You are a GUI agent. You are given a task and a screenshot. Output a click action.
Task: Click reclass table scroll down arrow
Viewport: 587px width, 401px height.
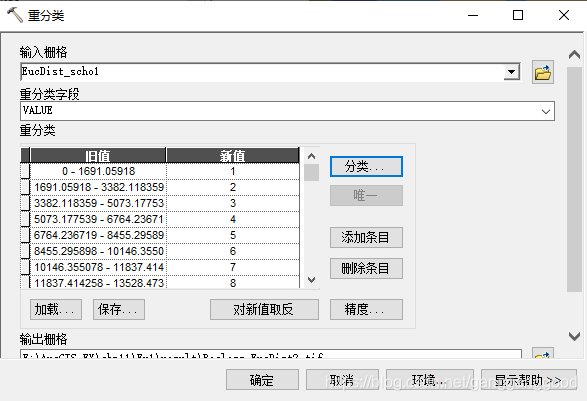[311, 280]
